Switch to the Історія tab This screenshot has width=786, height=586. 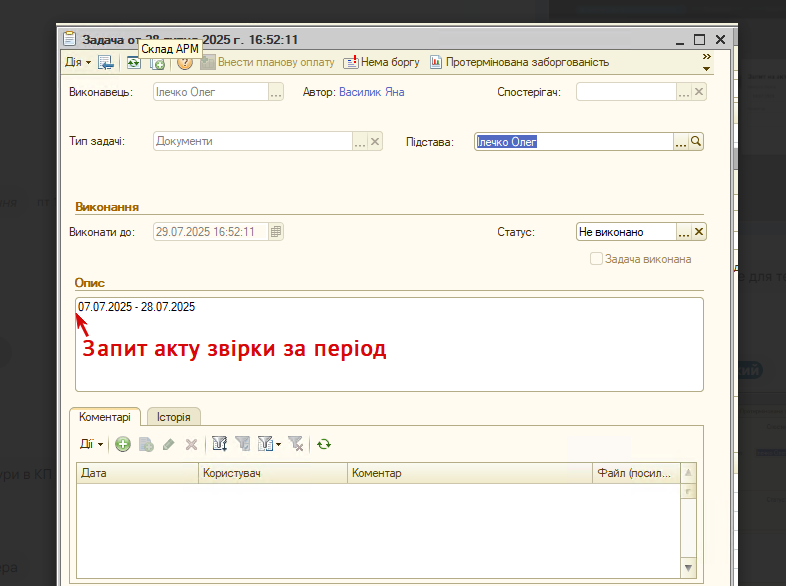pos(173,417)
